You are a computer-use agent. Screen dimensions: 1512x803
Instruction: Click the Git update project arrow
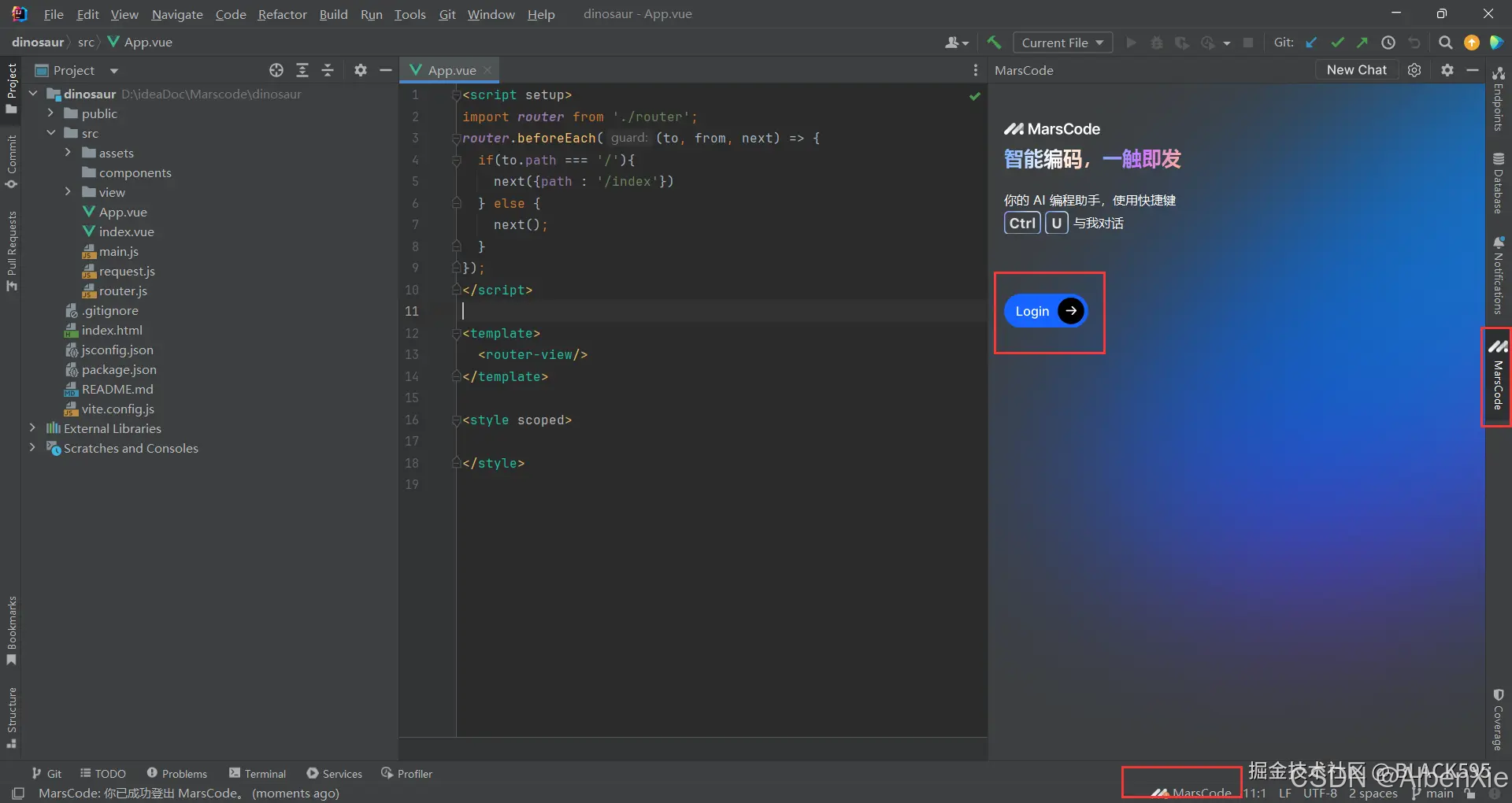click(x=1311, y=43)
